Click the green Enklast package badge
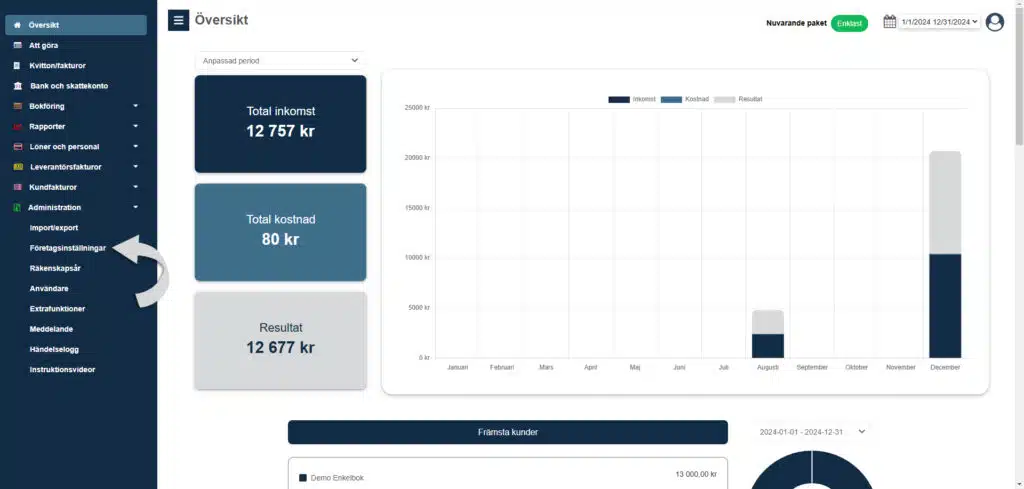Viewport: 1024px width, 489px height. [850, 23]
